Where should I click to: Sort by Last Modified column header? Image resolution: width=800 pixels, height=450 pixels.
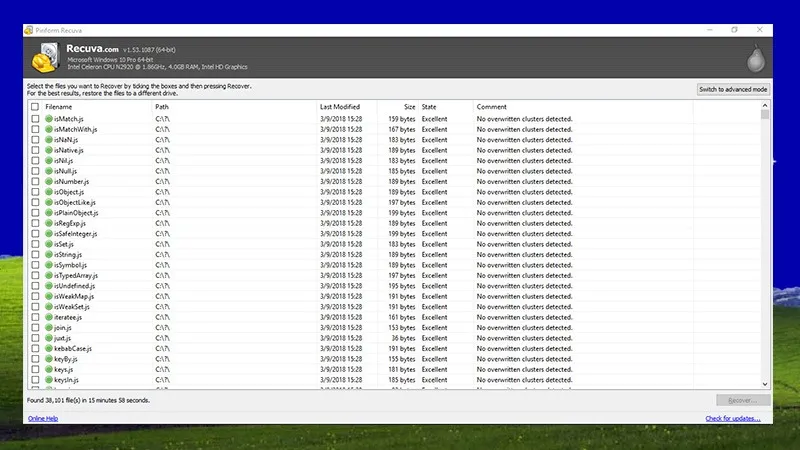point(340,107)
